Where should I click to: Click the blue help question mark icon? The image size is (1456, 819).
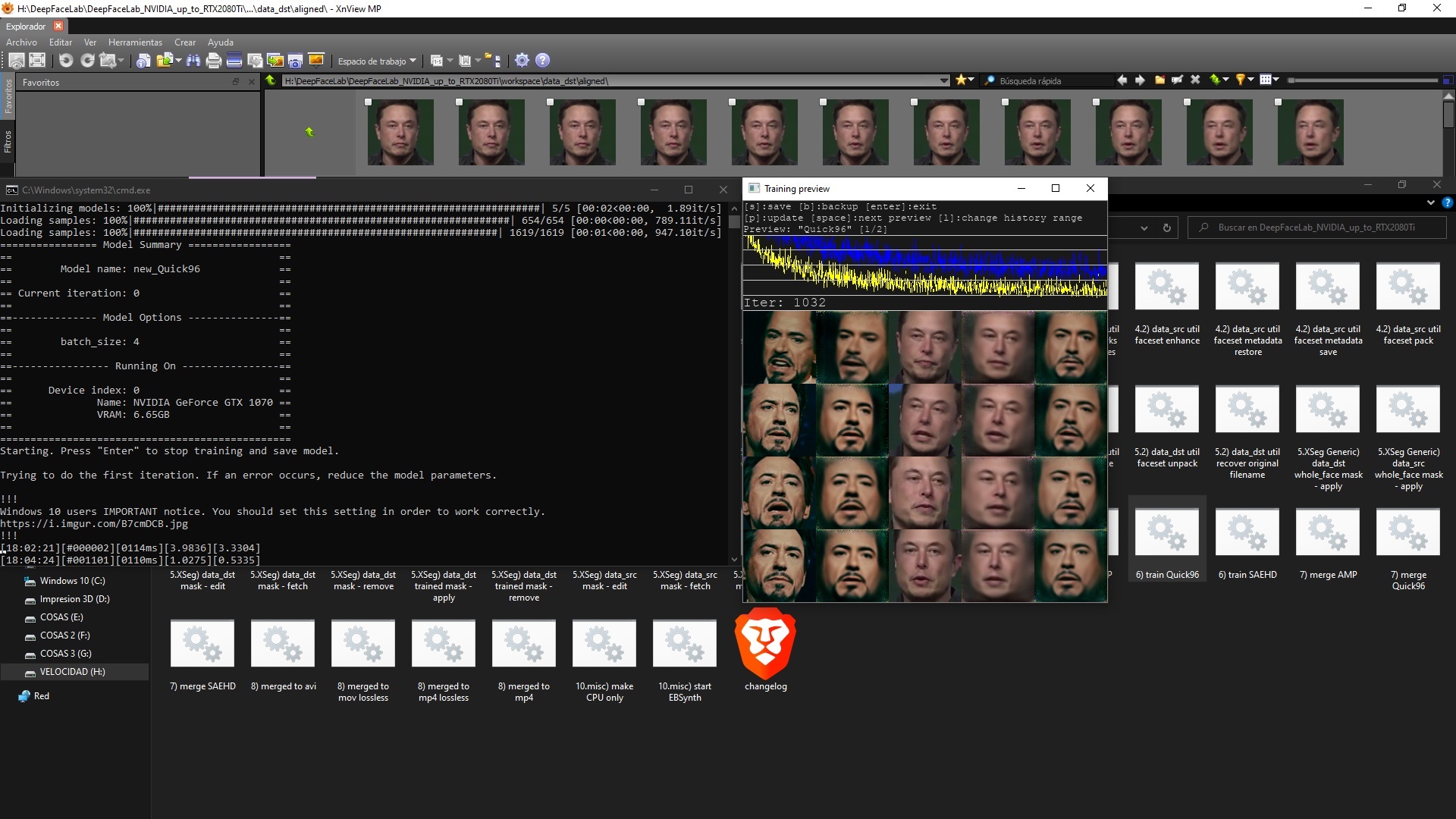tap(542, 61)
